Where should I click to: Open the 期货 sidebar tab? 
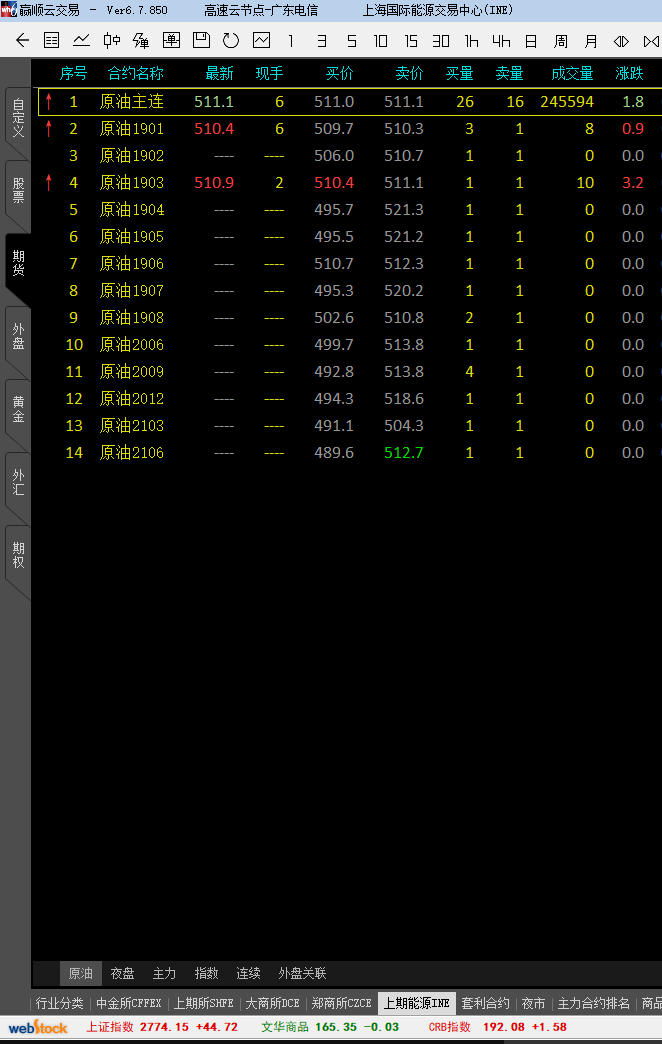click(18, 264)
